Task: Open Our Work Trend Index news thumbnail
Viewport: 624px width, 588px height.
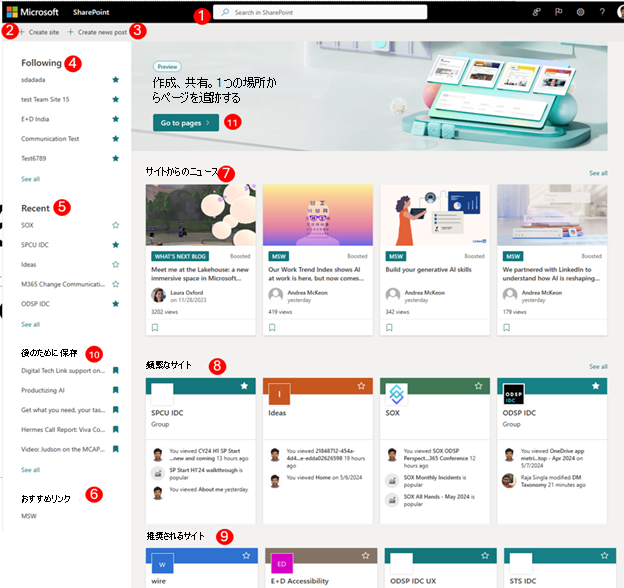Action: coord(318,215)
